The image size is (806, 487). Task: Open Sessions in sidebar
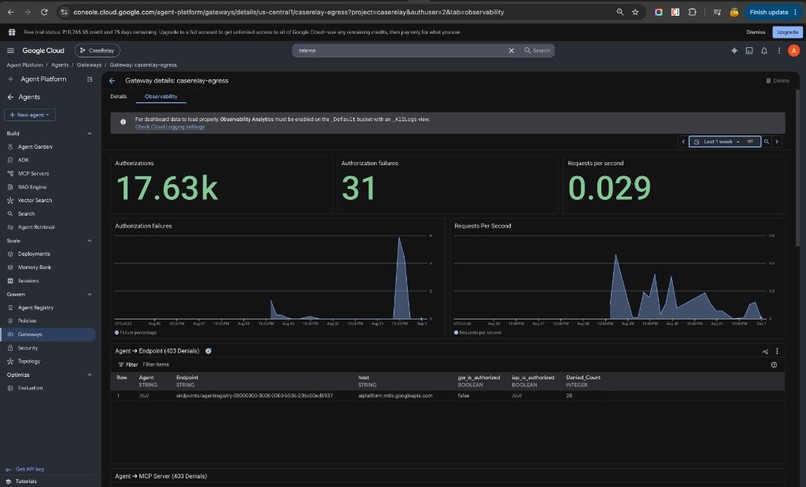[28, 280]
